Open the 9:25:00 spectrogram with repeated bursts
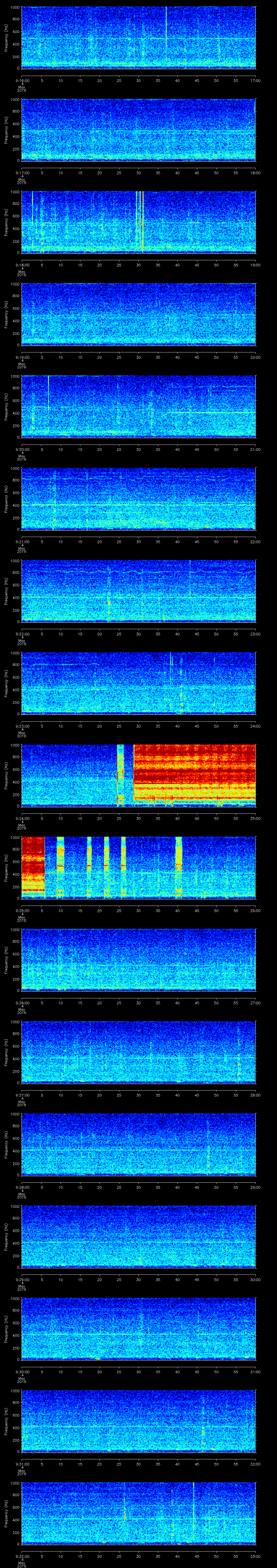This screenshot has width=277, height=1568. (138, 868)
